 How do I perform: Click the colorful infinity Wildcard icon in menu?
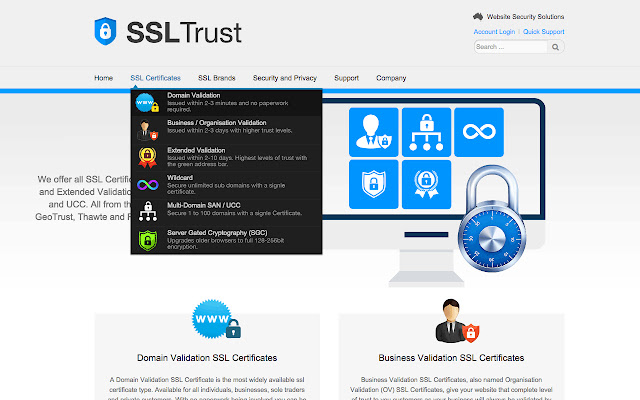[x=148, y=185]
